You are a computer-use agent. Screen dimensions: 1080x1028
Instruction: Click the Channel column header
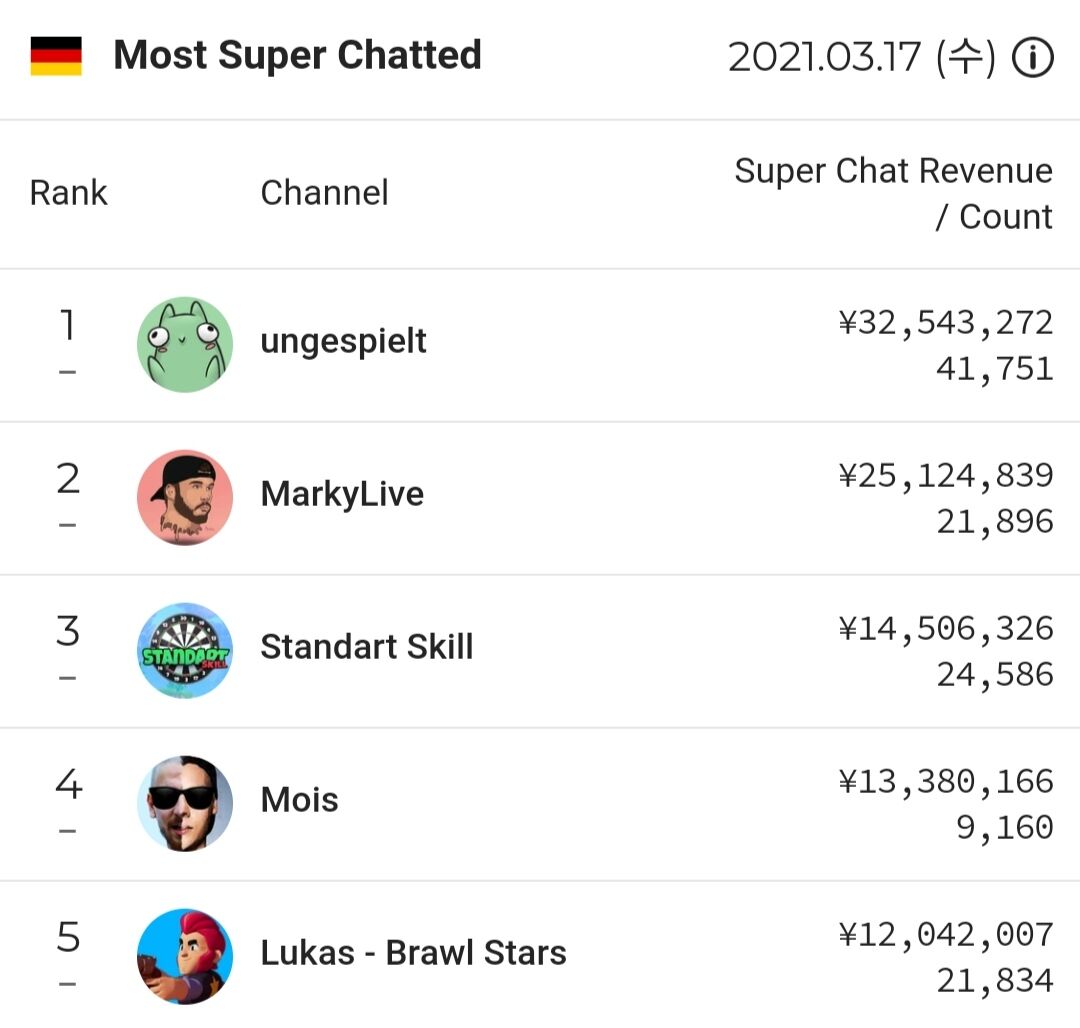pos(324,193)
